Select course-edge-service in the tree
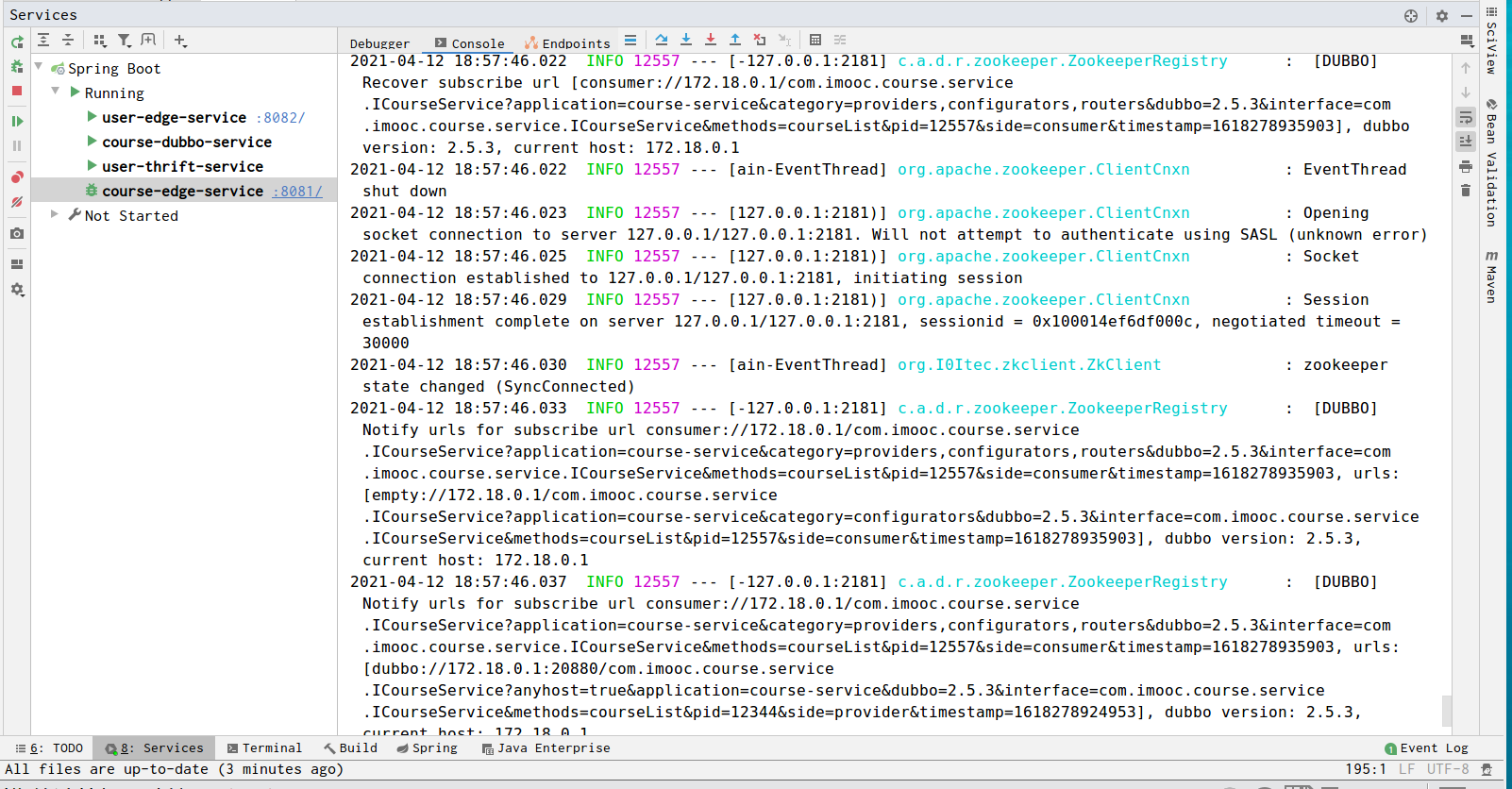The width and height of the screenshot is (1512, 789). click(x=183, y=191)
